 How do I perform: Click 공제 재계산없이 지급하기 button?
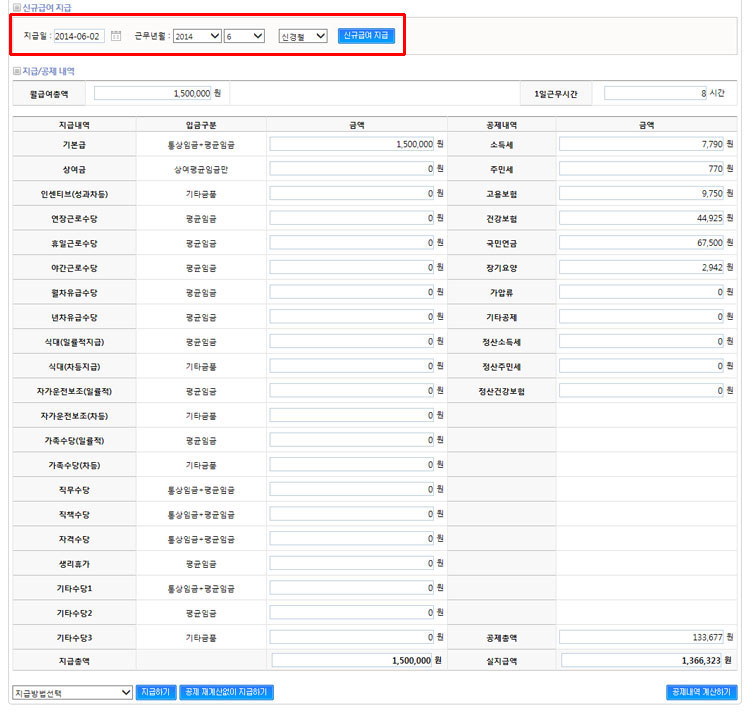[226, 692]
